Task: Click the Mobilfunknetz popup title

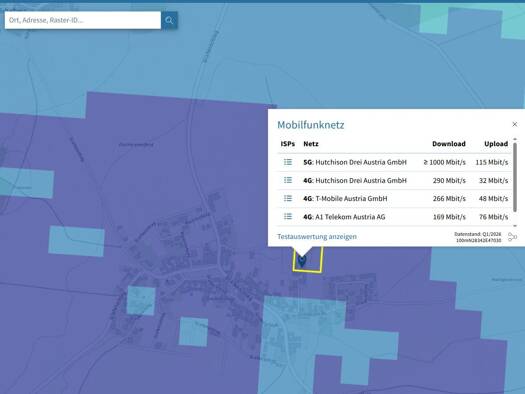Action: click(x=311, y=125)
